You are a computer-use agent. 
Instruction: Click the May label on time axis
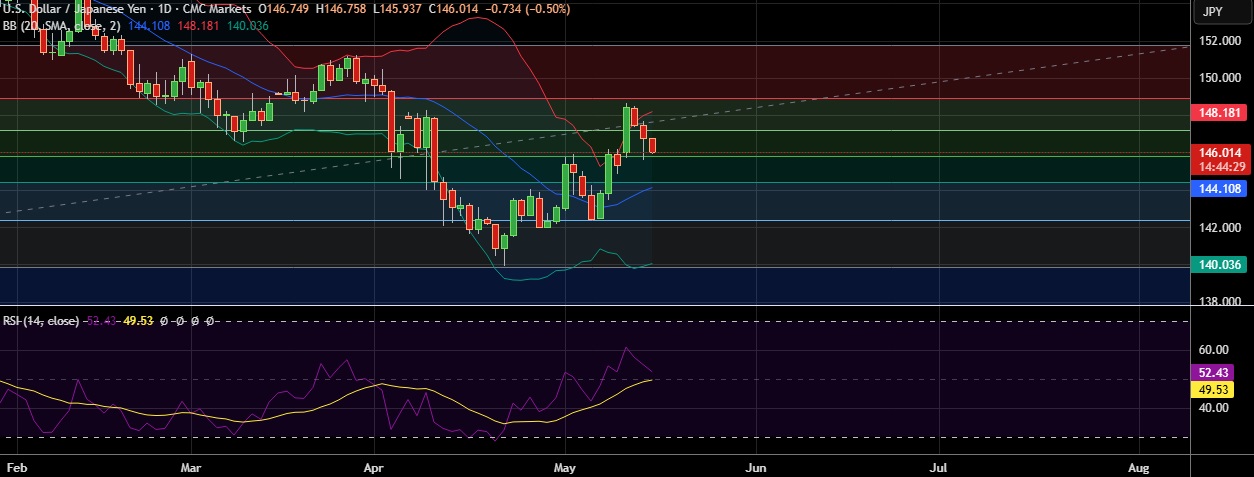point(565,467)
